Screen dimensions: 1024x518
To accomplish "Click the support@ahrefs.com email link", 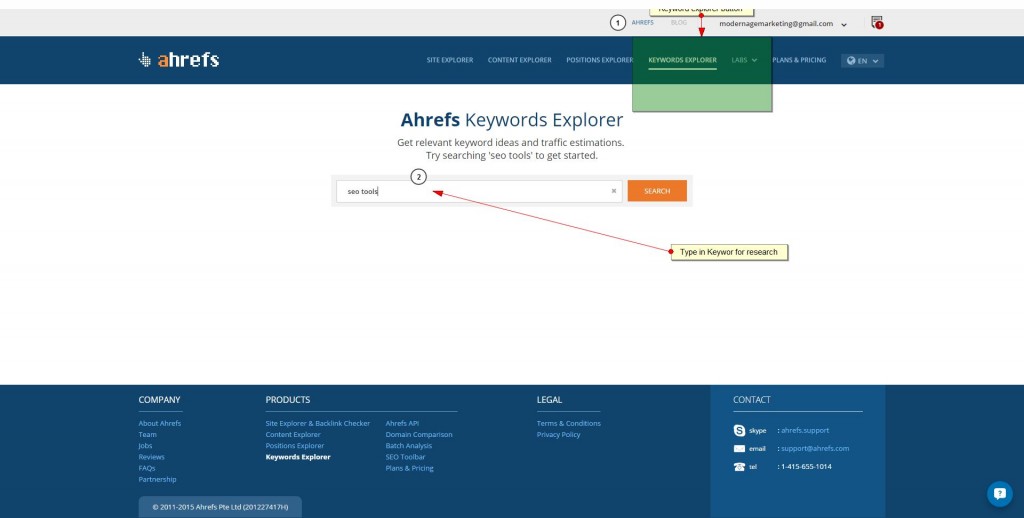I will [x=815, y=449].
